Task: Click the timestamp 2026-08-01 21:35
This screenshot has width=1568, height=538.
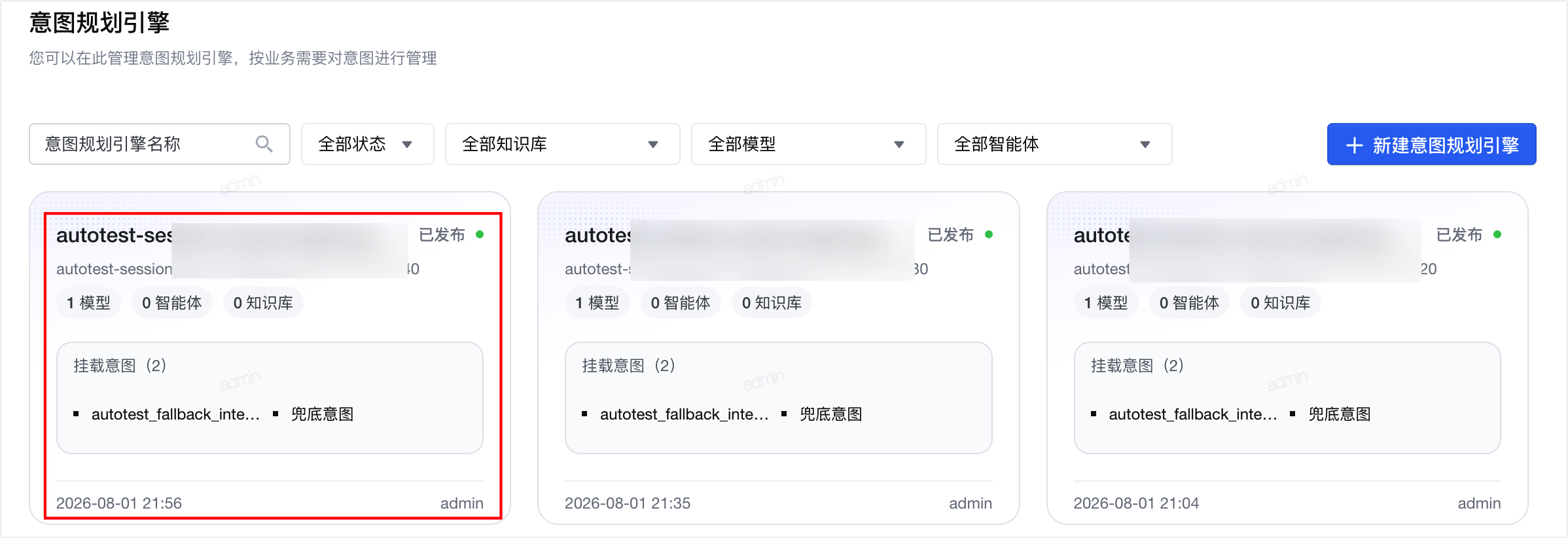Action: 628,503
